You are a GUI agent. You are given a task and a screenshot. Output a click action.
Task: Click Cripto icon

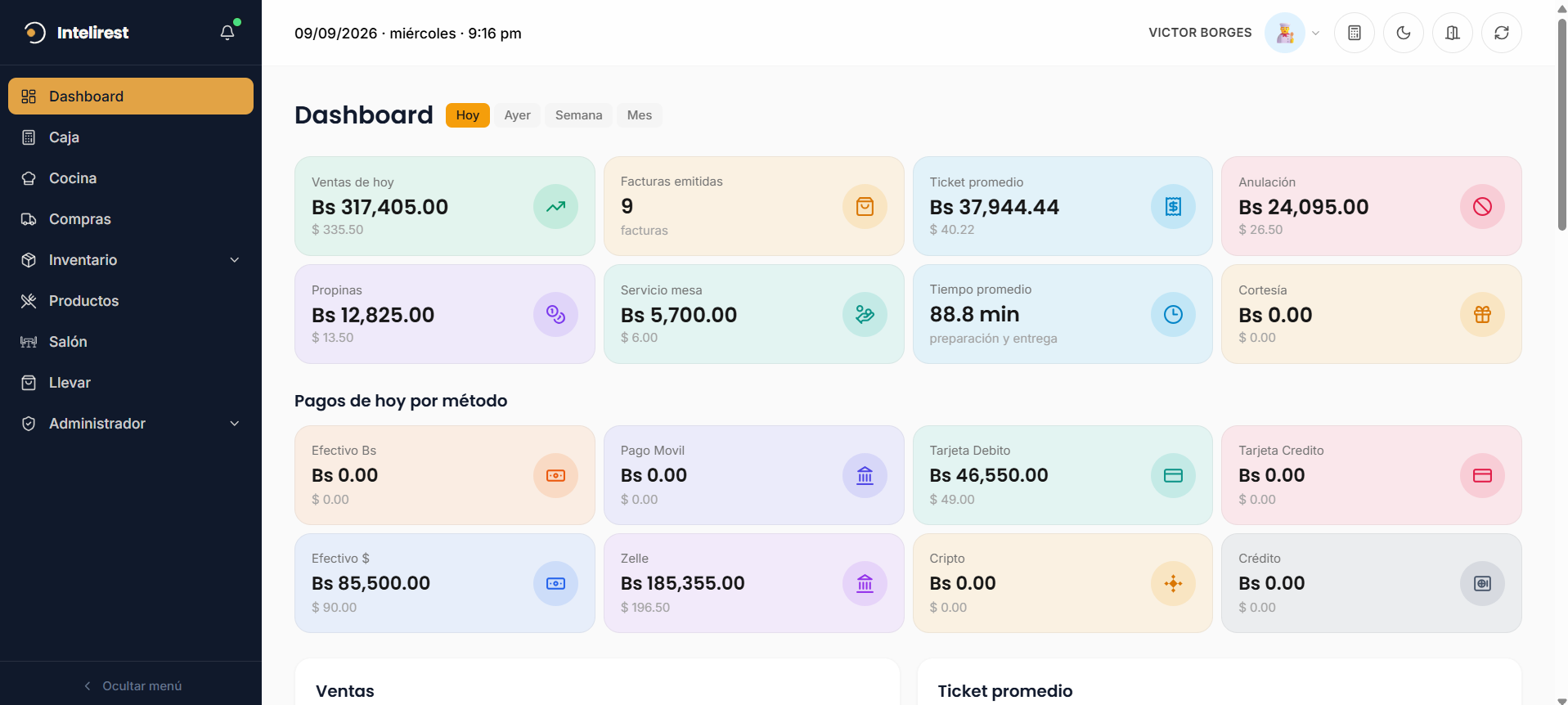click(x=1174, y=584)
